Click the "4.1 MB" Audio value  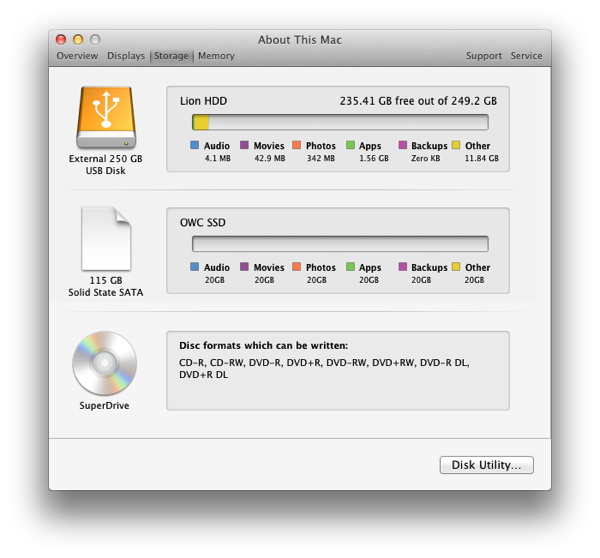[217, 158]
